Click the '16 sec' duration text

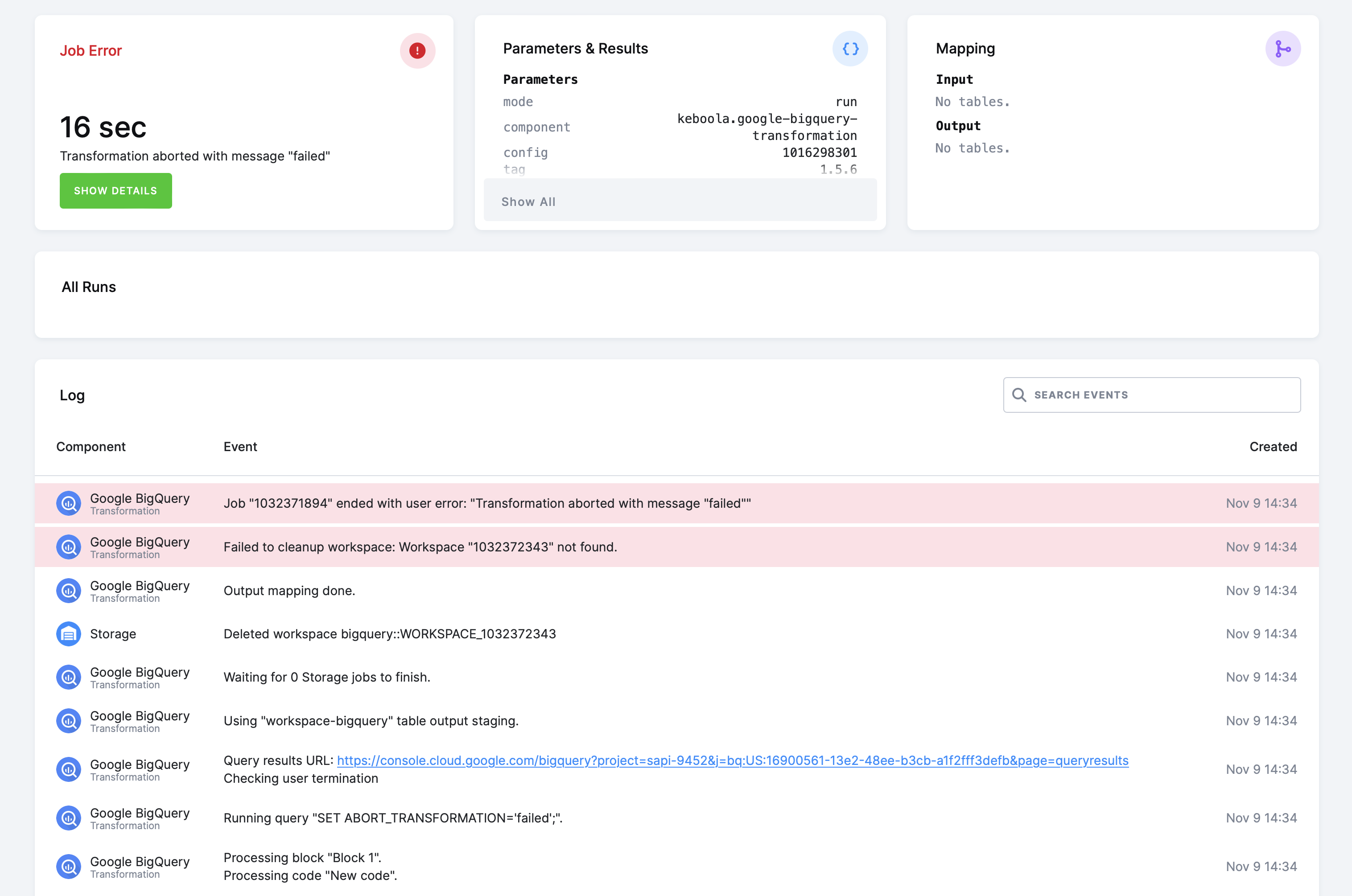[x=103, y=127]
